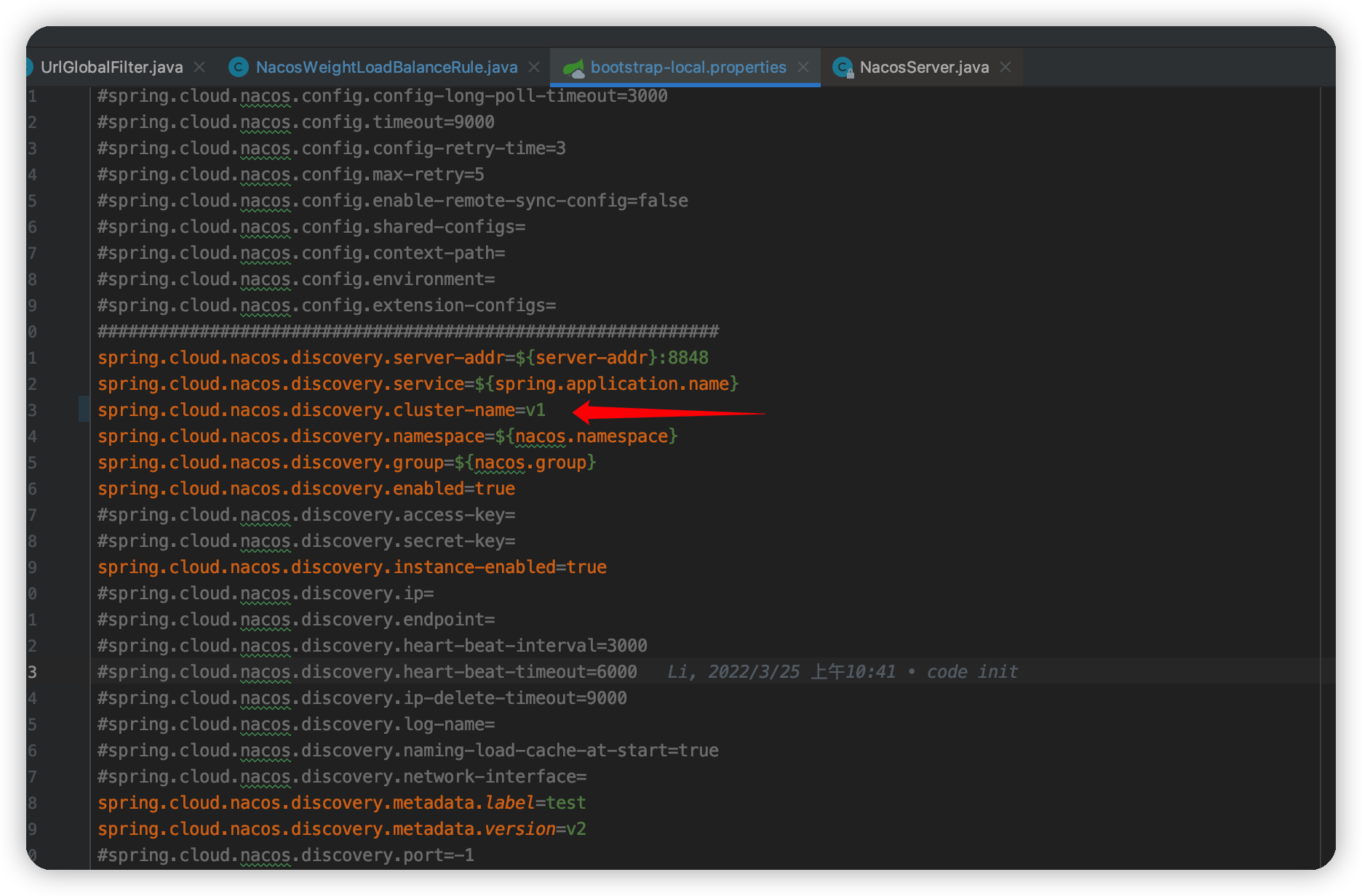Close the NacosWeightLoadBalanceRule.java tab
Viewport: 1362px width, 896px height.
(534, 67)
